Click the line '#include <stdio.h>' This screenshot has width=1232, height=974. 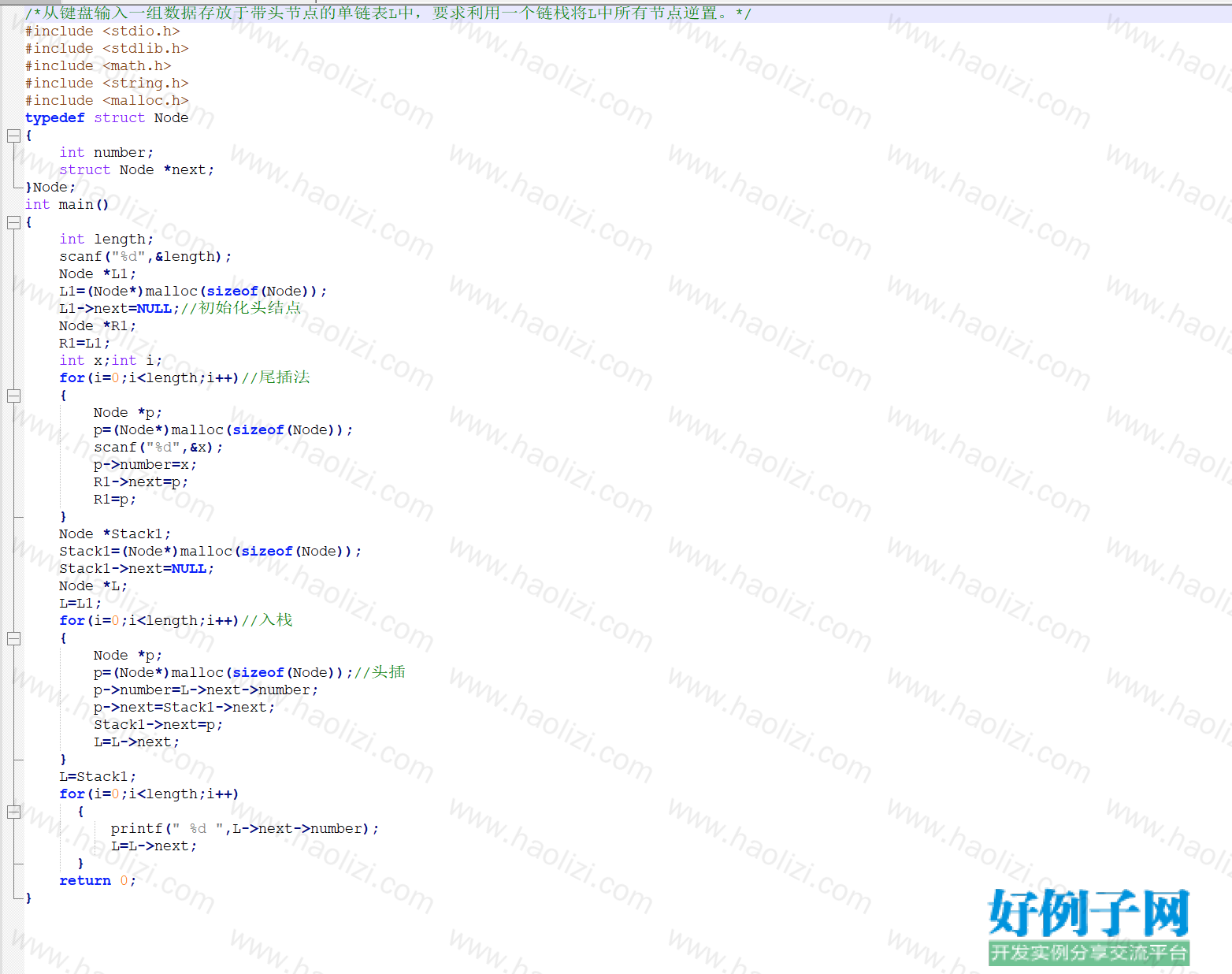(102, 32)
